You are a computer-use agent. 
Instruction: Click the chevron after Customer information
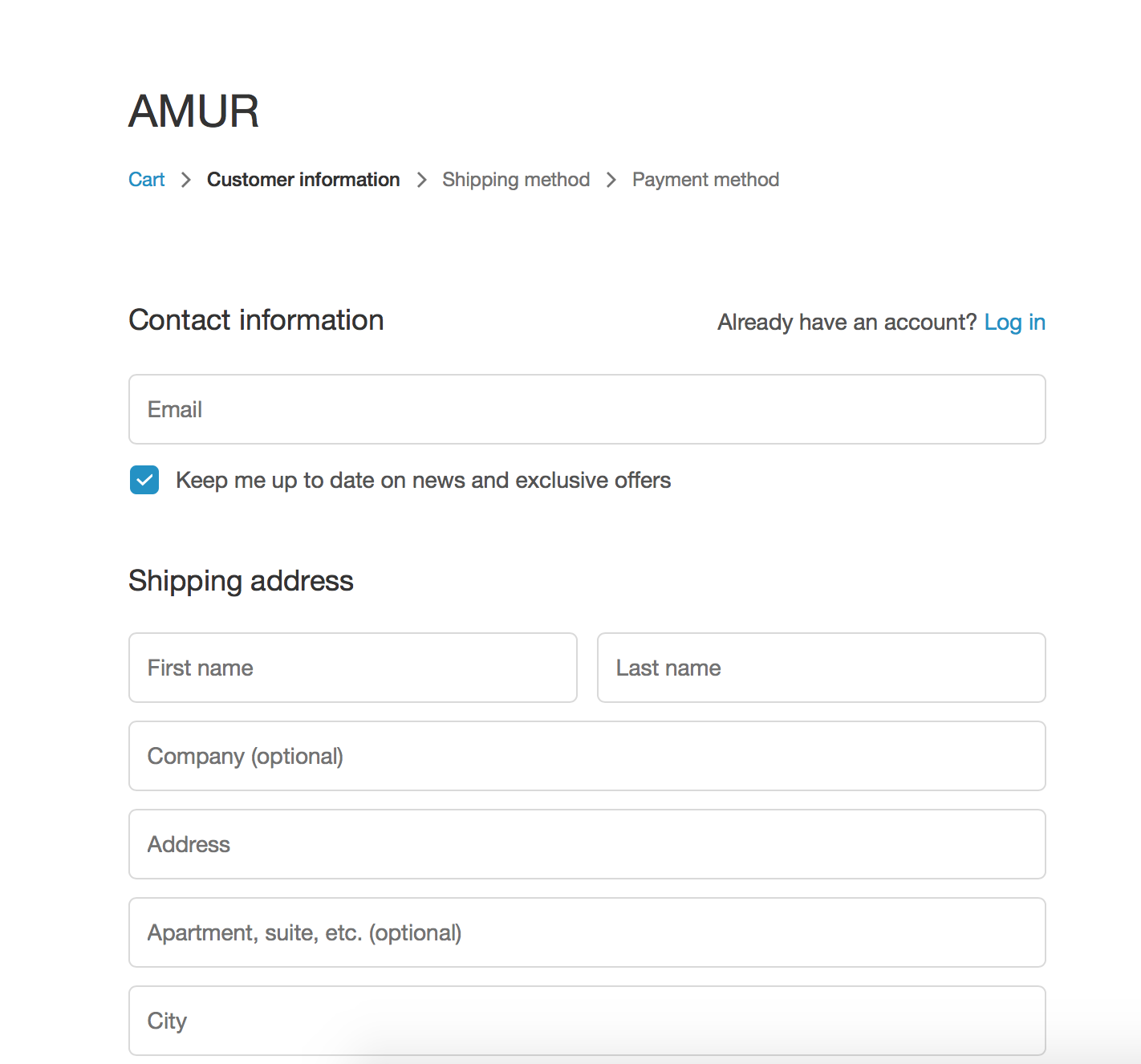421,180
